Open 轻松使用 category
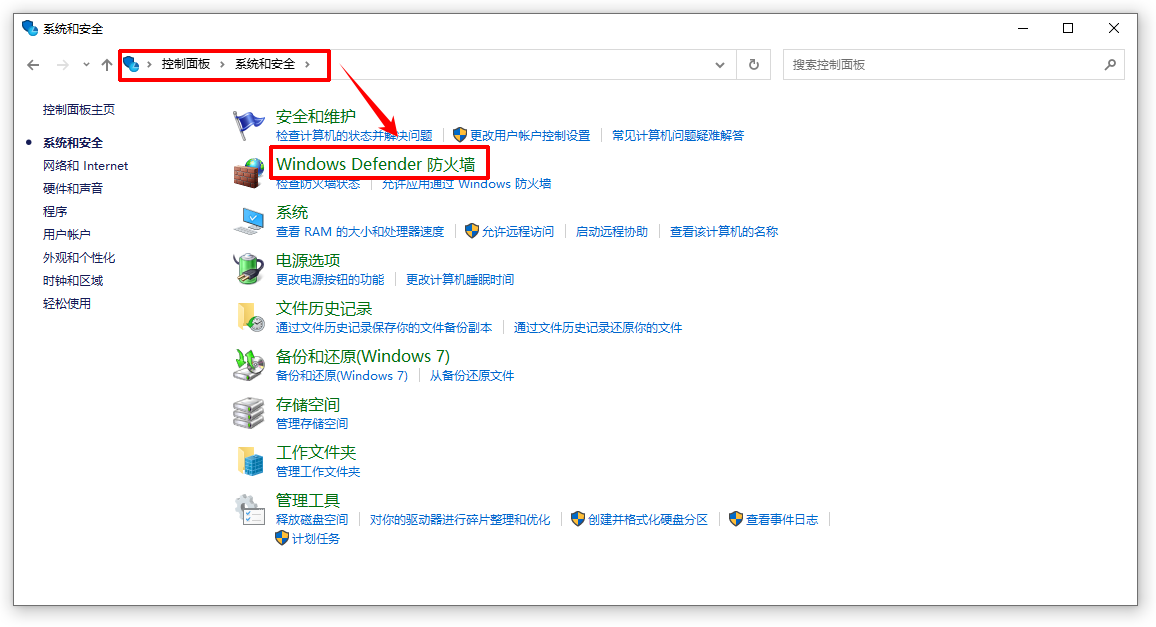This screenshot has width=1156, height=627. [x=66, y=303]
